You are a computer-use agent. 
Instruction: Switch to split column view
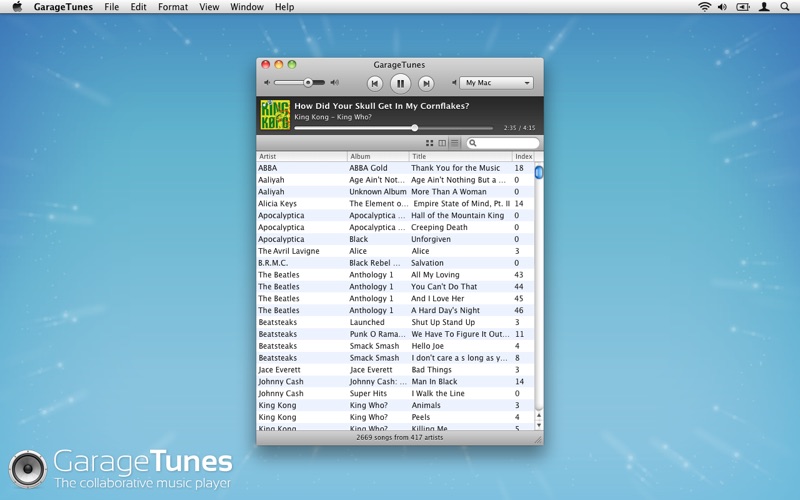coord(442,143)
